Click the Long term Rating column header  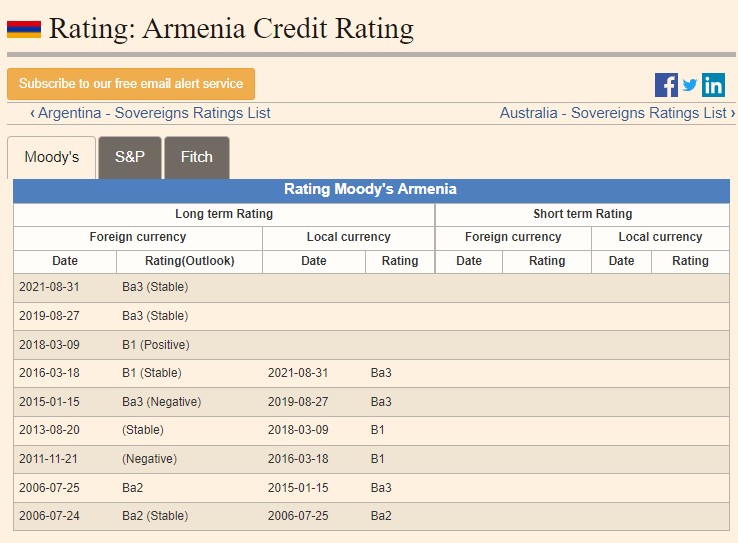click(224, 214)
